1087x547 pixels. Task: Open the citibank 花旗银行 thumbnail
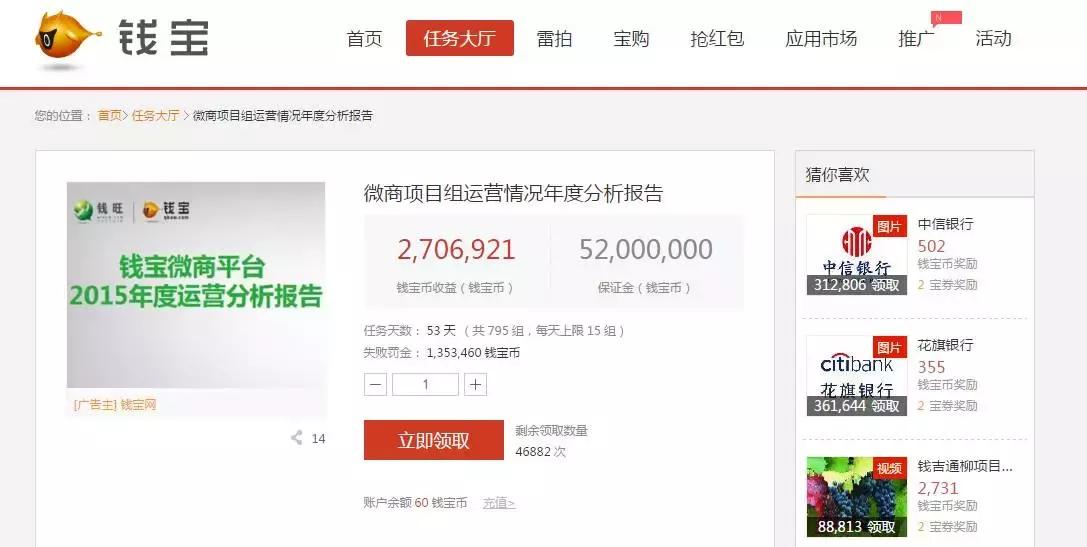857,376
